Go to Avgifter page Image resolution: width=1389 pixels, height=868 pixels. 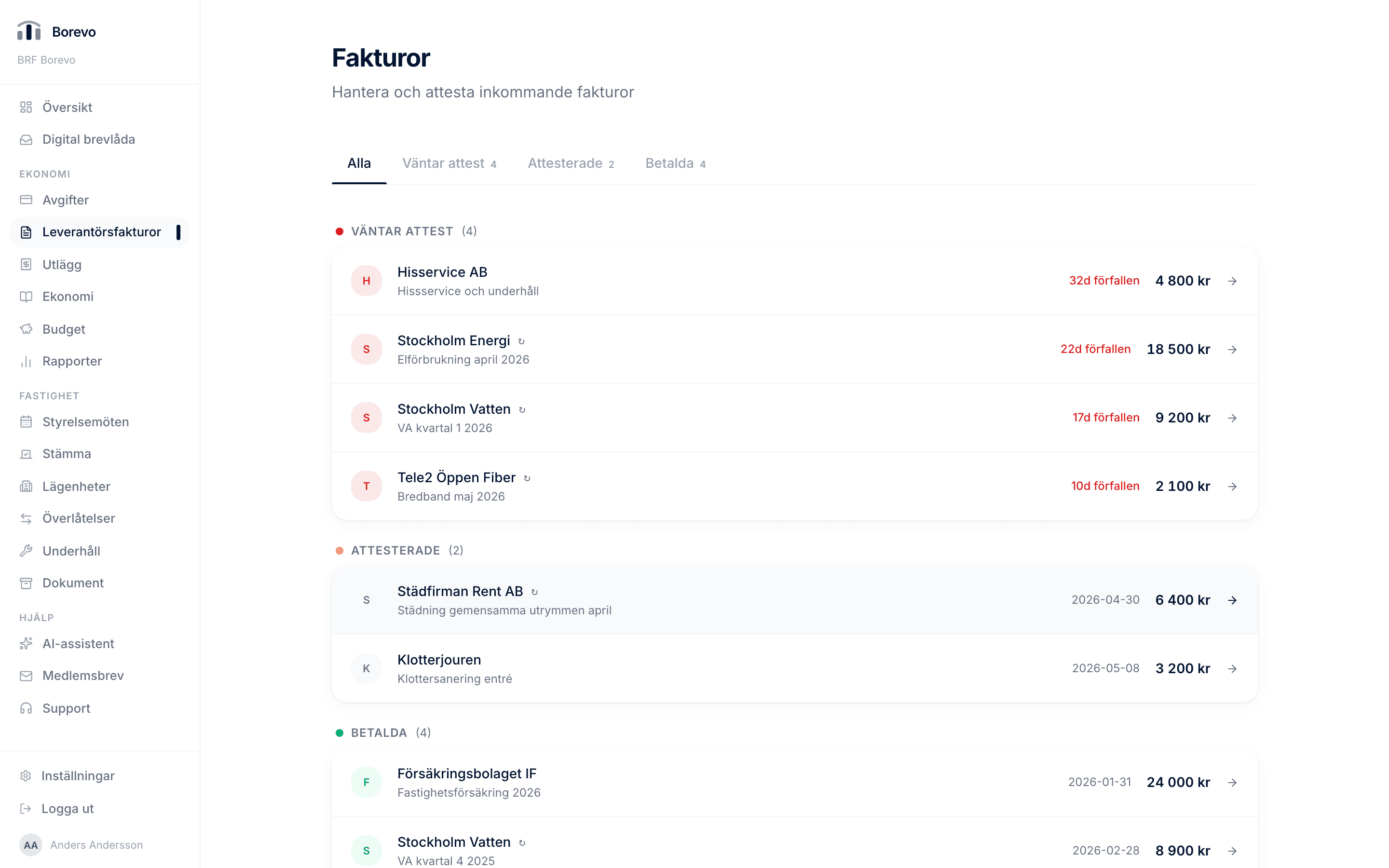coord(100,200)
